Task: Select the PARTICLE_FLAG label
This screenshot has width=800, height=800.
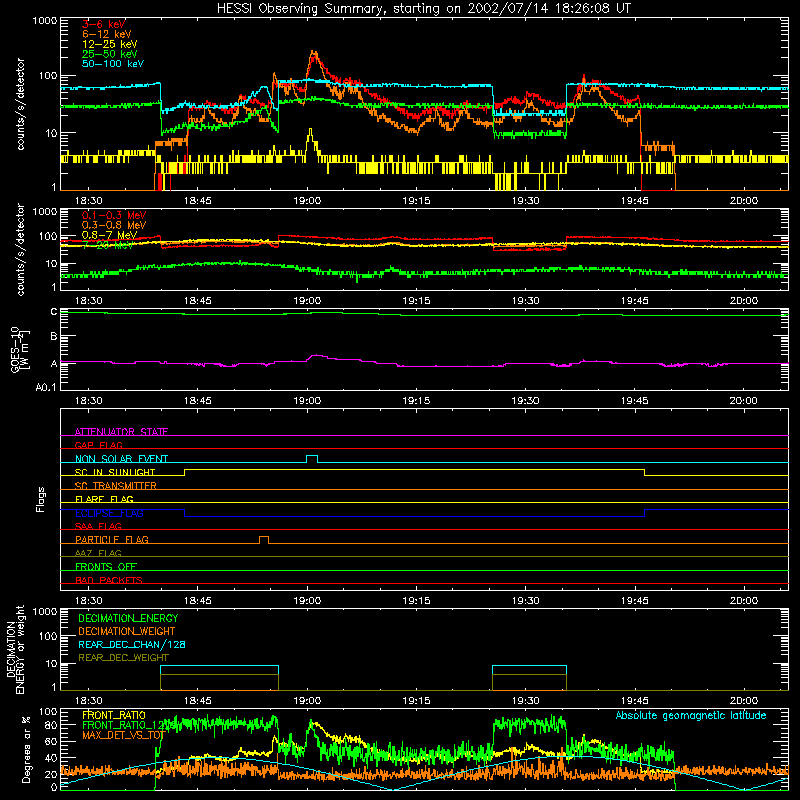Action: pyautogui.click(x=112, y=539)
